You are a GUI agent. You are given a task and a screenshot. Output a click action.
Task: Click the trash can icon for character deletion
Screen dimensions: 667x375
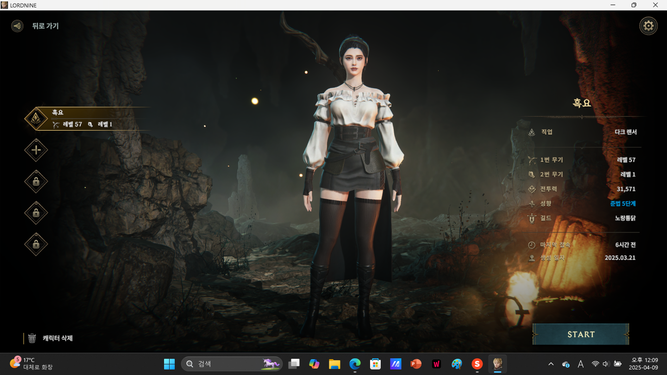tap(32, 338)
